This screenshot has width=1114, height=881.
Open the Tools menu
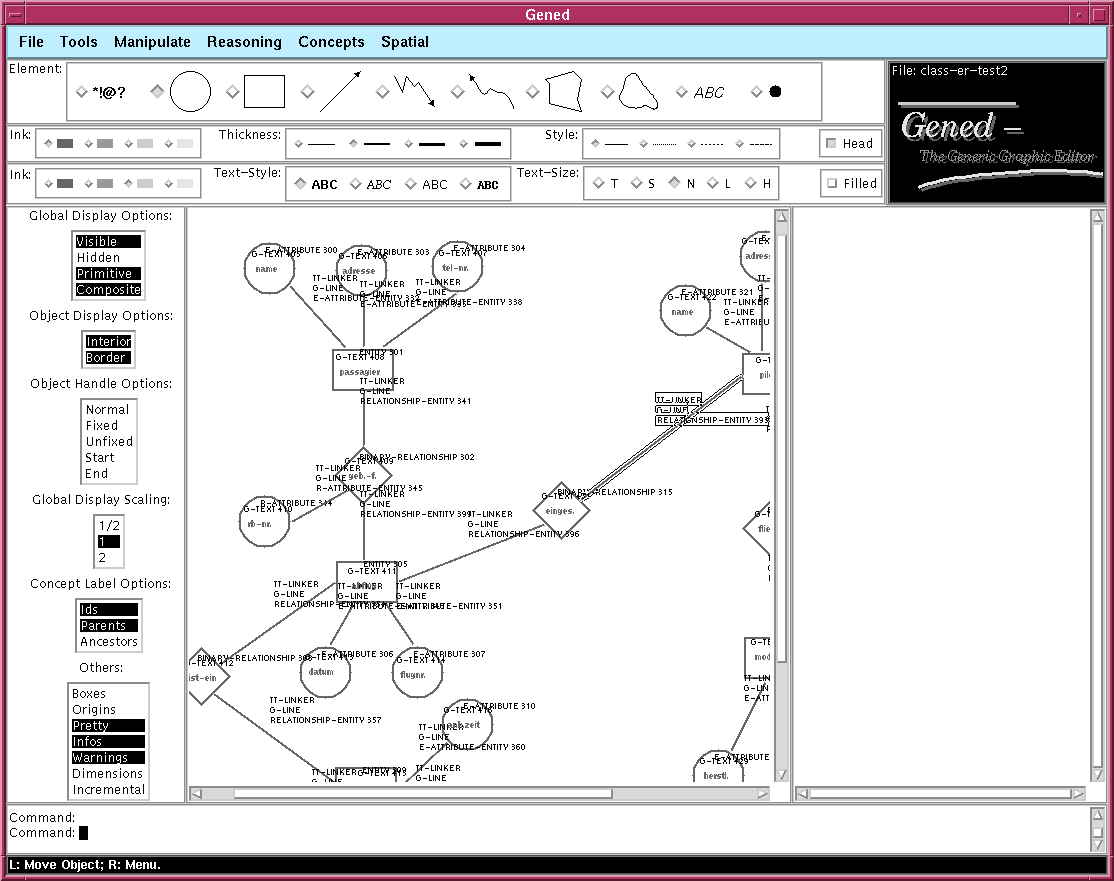(78, 42)
